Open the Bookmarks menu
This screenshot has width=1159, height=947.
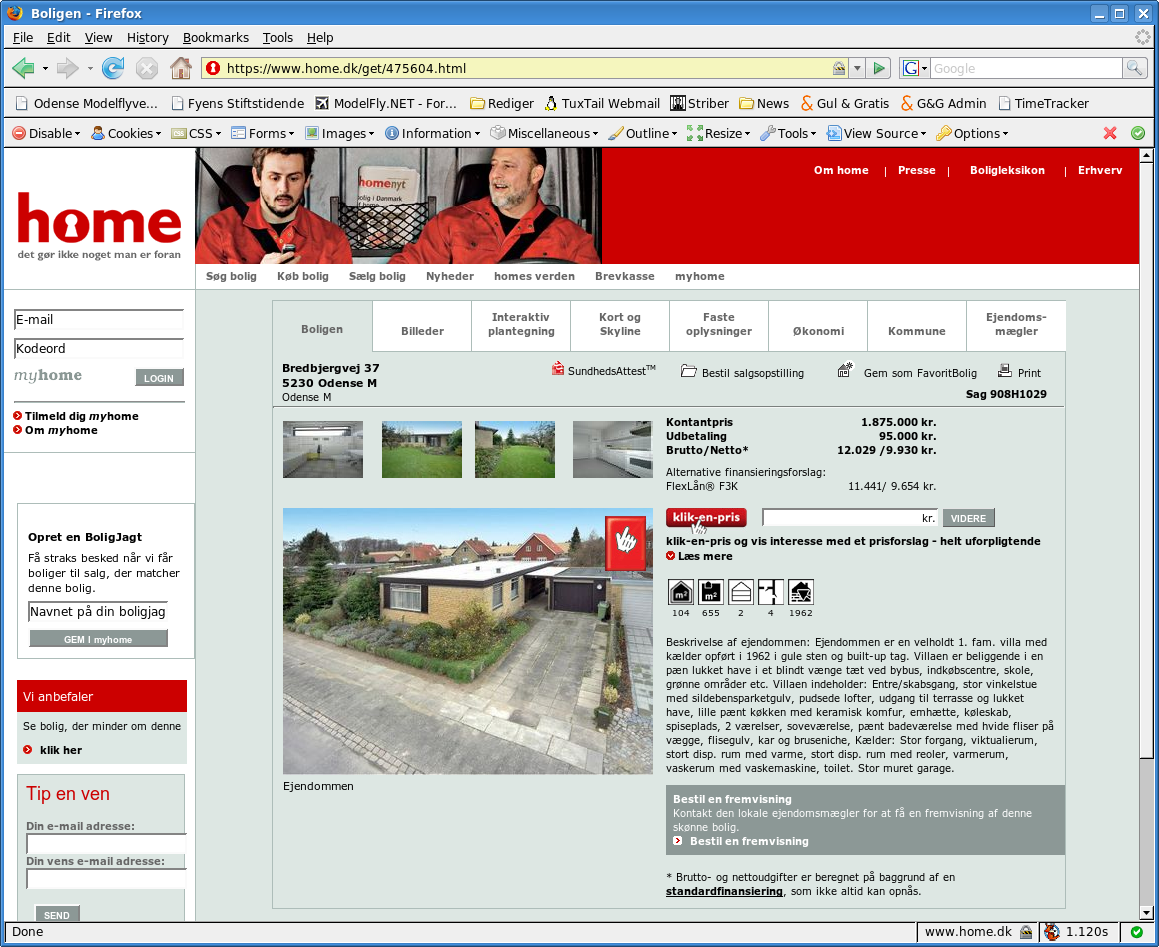pos(216,38)
